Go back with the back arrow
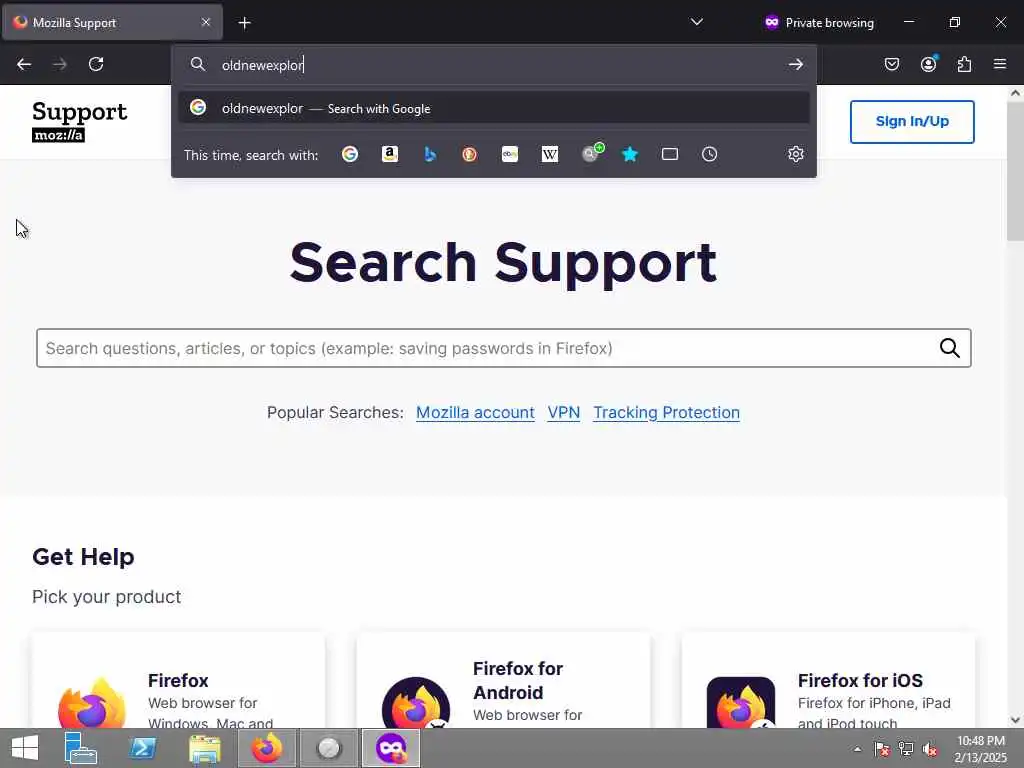The height and width of the screenshot is (768, 1024). (24, 64)
